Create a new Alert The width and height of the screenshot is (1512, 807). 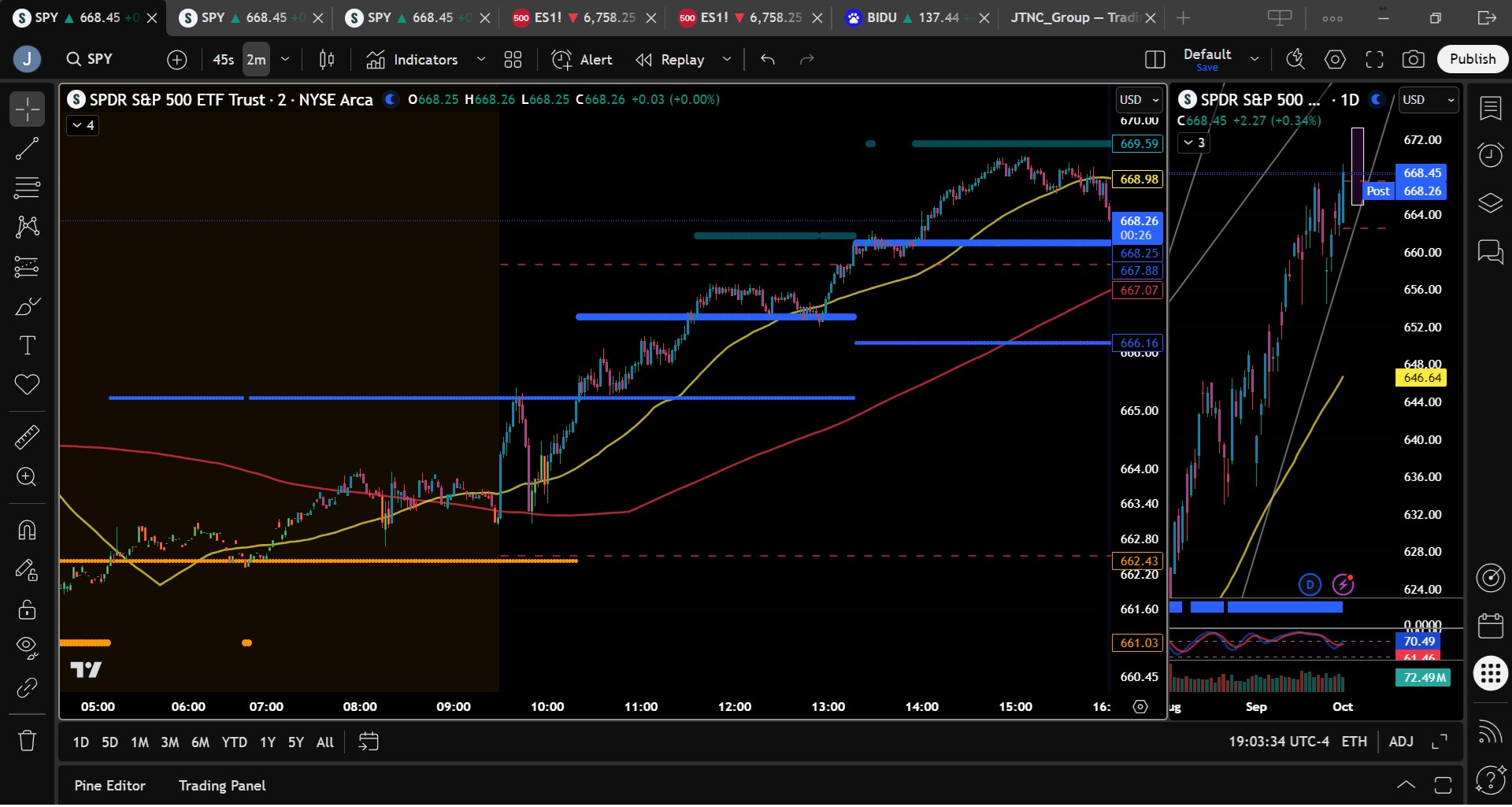click(583, 60)
